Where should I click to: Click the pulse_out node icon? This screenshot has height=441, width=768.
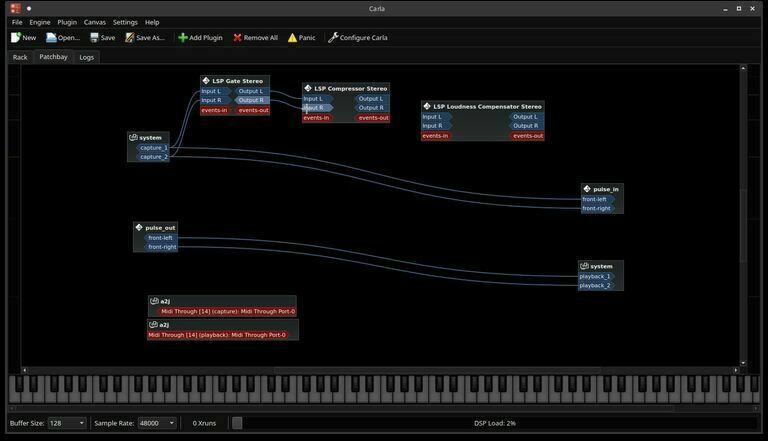[139, 227]
